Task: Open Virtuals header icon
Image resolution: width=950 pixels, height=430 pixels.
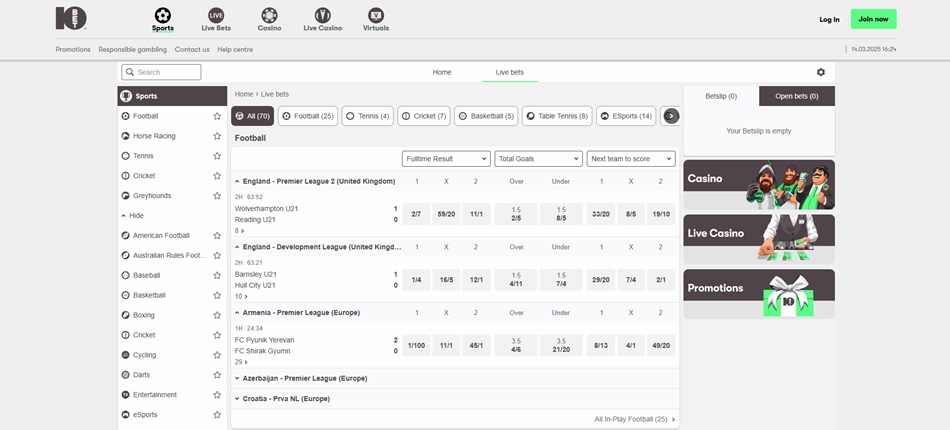Action: pyautogui.click(x=376, y=15)
